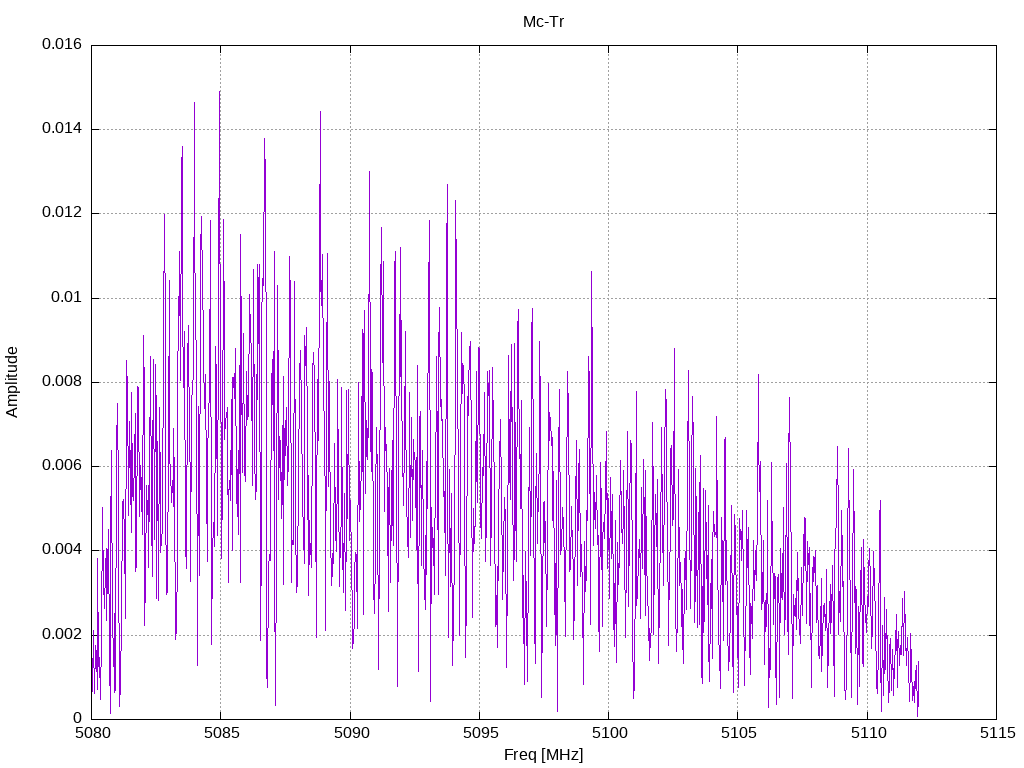The height and width of the screenshot is (768, 1024).
Task: Click the 0.006 y-axis tick label
Action: tap(62, 466)
